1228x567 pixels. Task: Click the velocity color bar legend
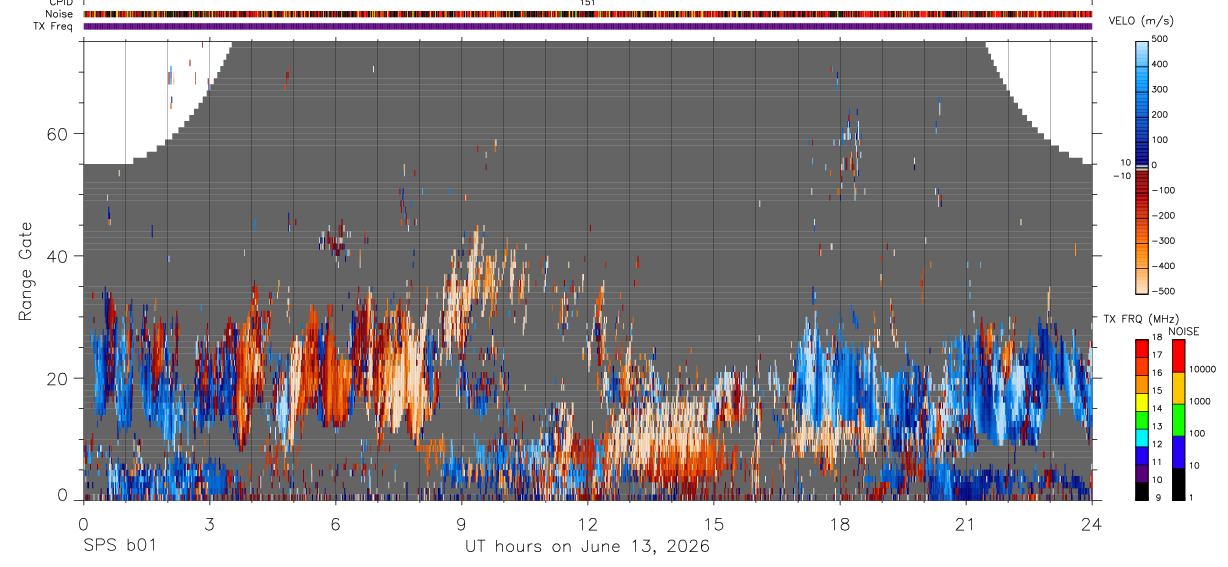[1142, 166]
